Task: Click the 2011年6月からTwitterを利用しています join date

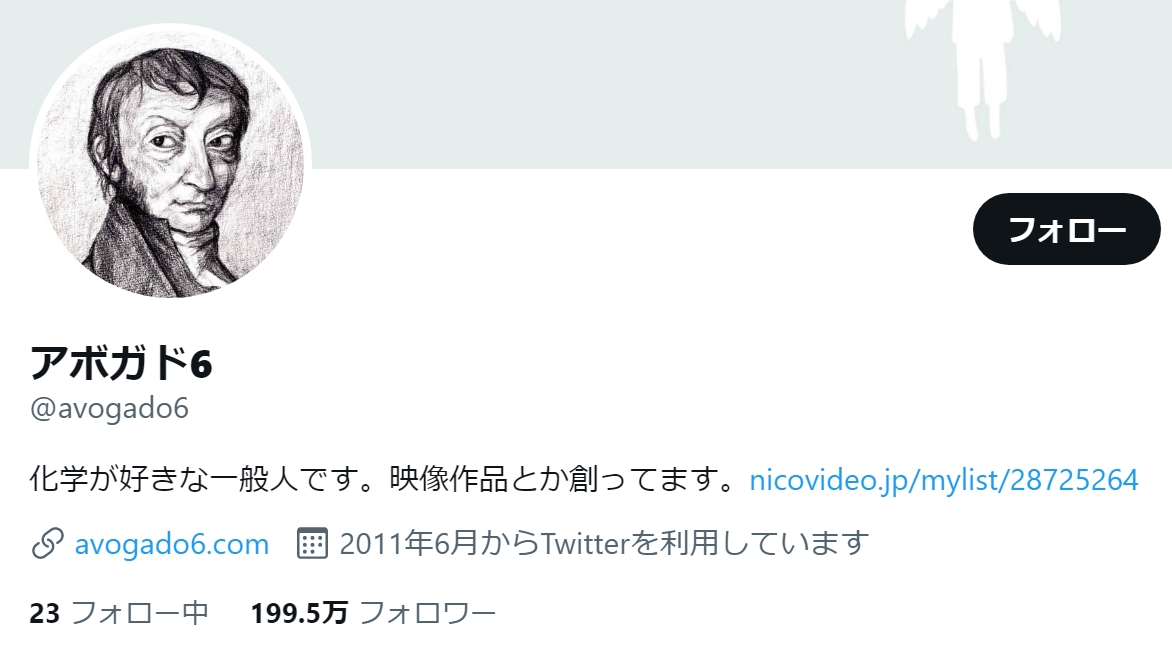Action: [x=604, y=543]
